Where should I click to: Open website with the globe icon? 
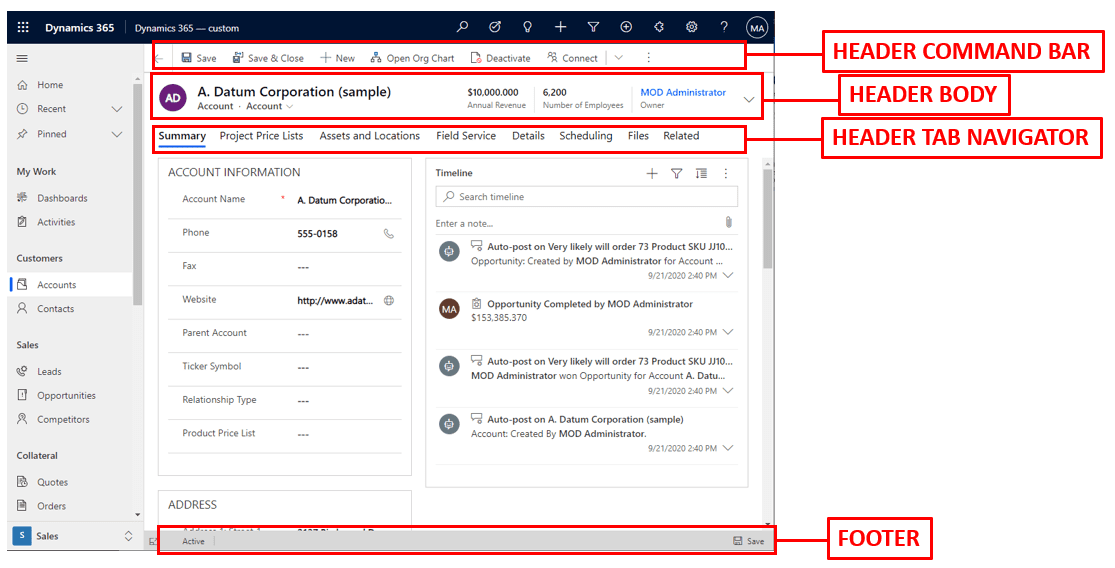click(389, 301)
